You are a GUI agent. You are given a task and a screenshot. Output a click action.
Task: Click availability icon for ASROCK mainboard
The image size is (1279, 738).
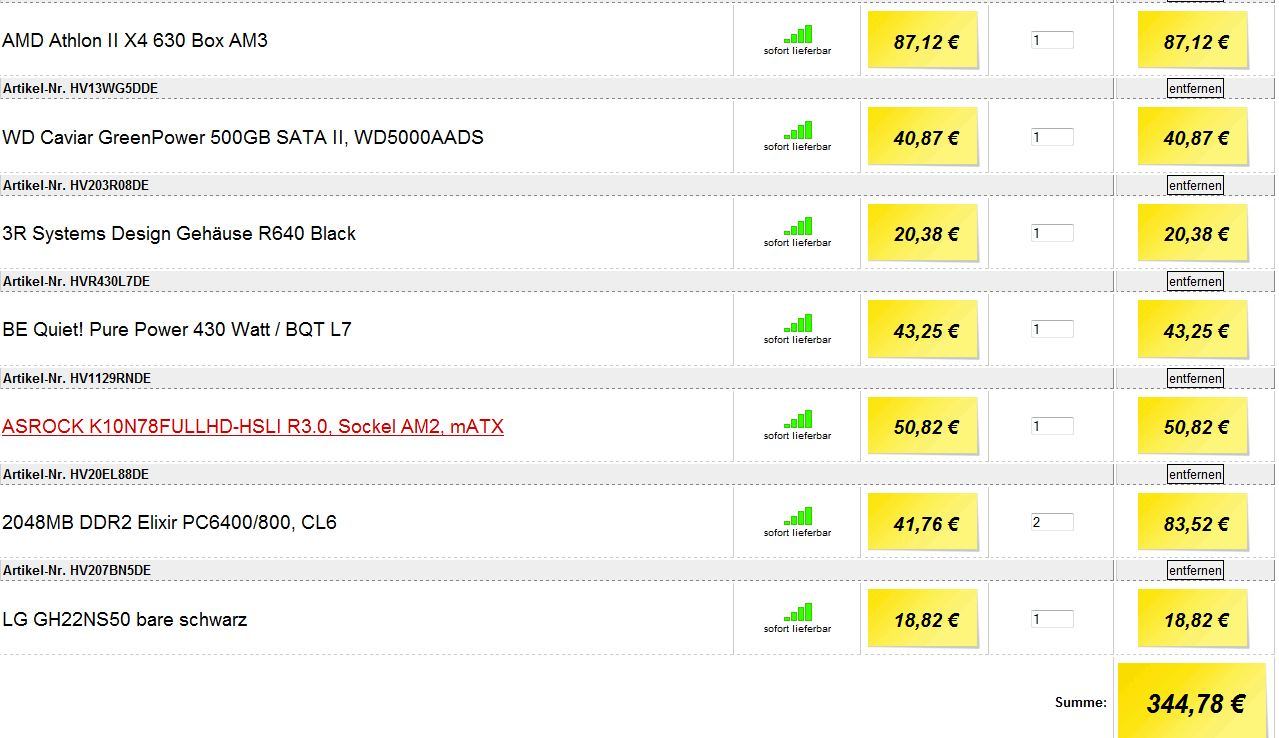point(798,420)
